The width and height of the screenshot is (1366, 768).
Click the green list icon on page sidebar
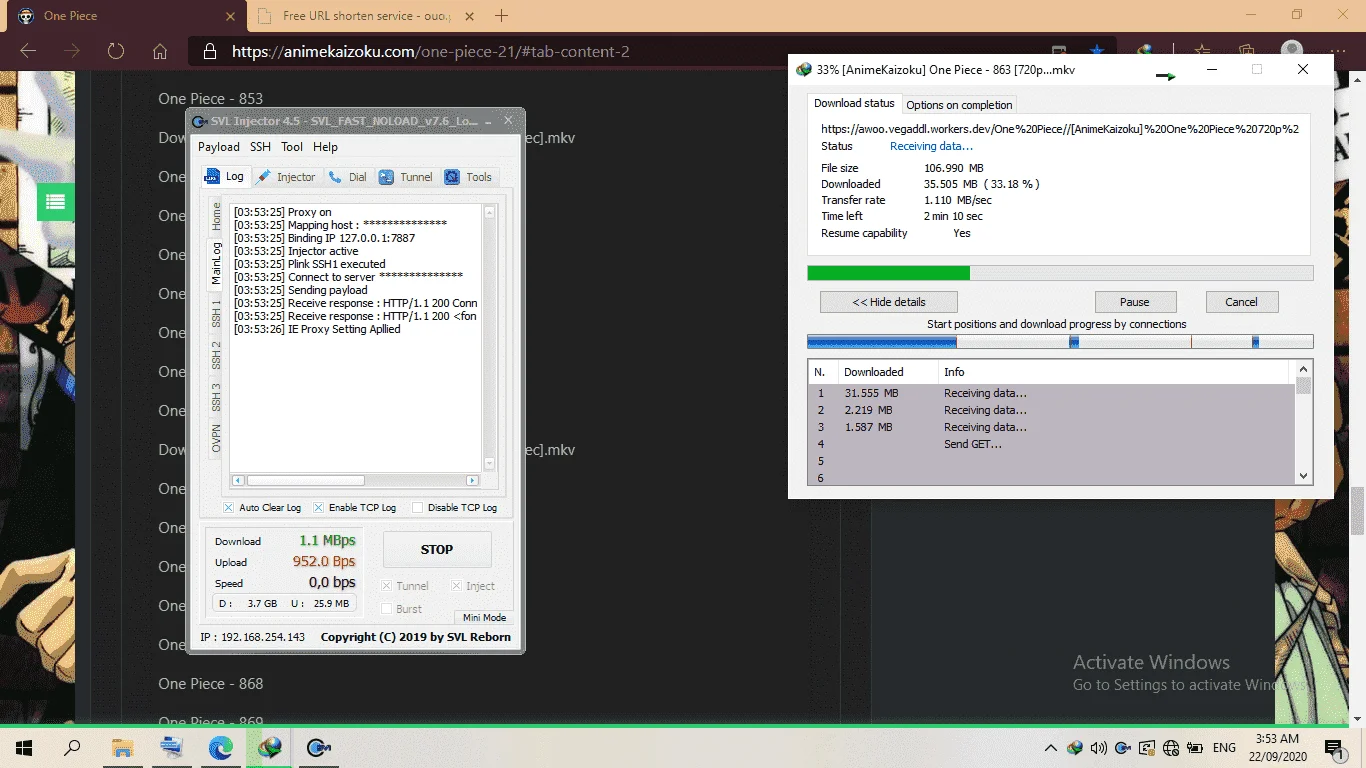[55, 202]
